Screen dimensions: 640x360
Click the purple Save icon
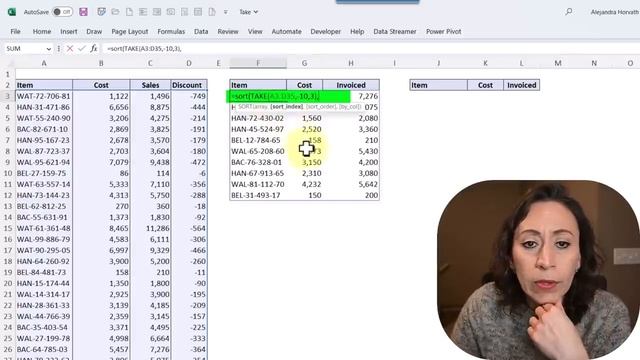(84, 12)
